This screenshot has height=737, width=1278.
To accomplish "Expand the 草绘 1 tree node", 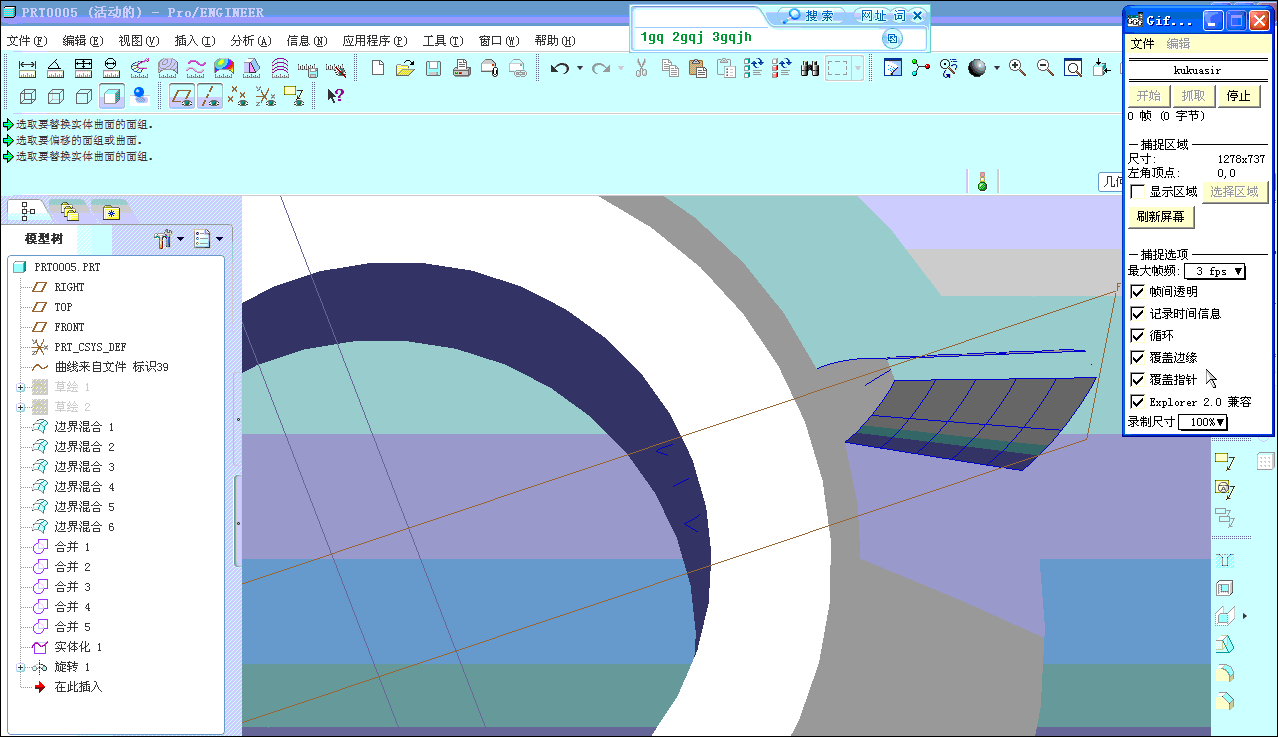I will [20, 387].
